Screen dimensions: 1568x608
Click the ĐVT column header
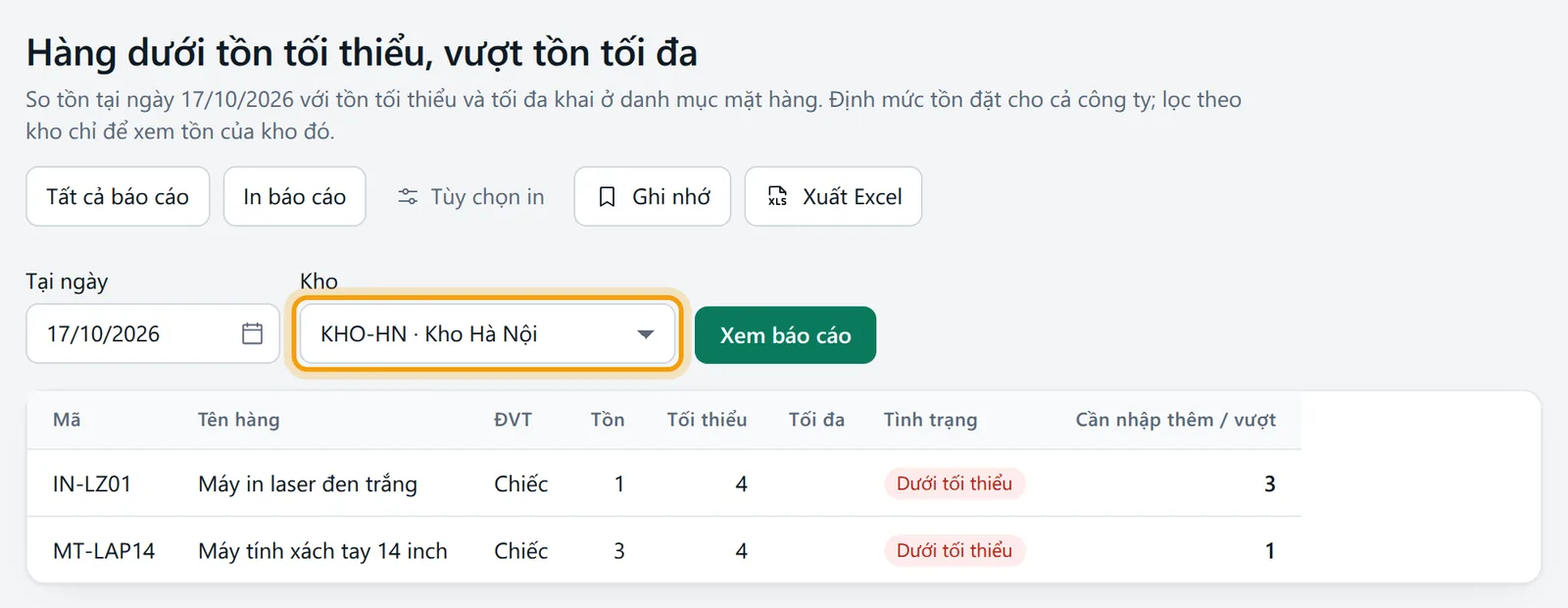pyautogui.click(x=513, y=420)
